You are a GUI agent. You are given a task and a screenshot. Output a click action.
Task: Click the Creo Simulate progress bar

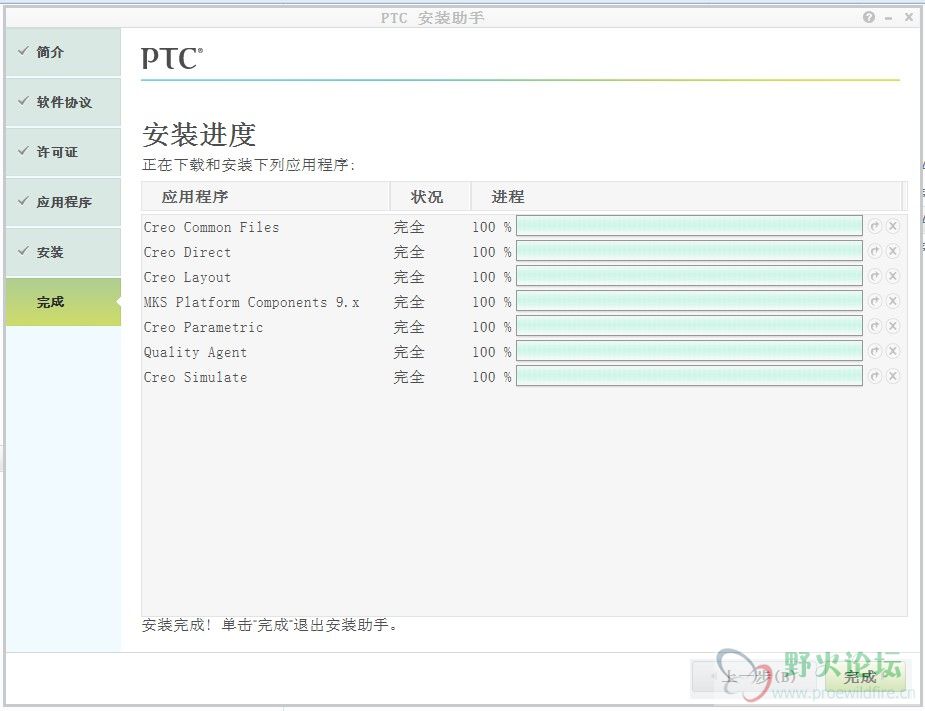click(x=689, y=376)
